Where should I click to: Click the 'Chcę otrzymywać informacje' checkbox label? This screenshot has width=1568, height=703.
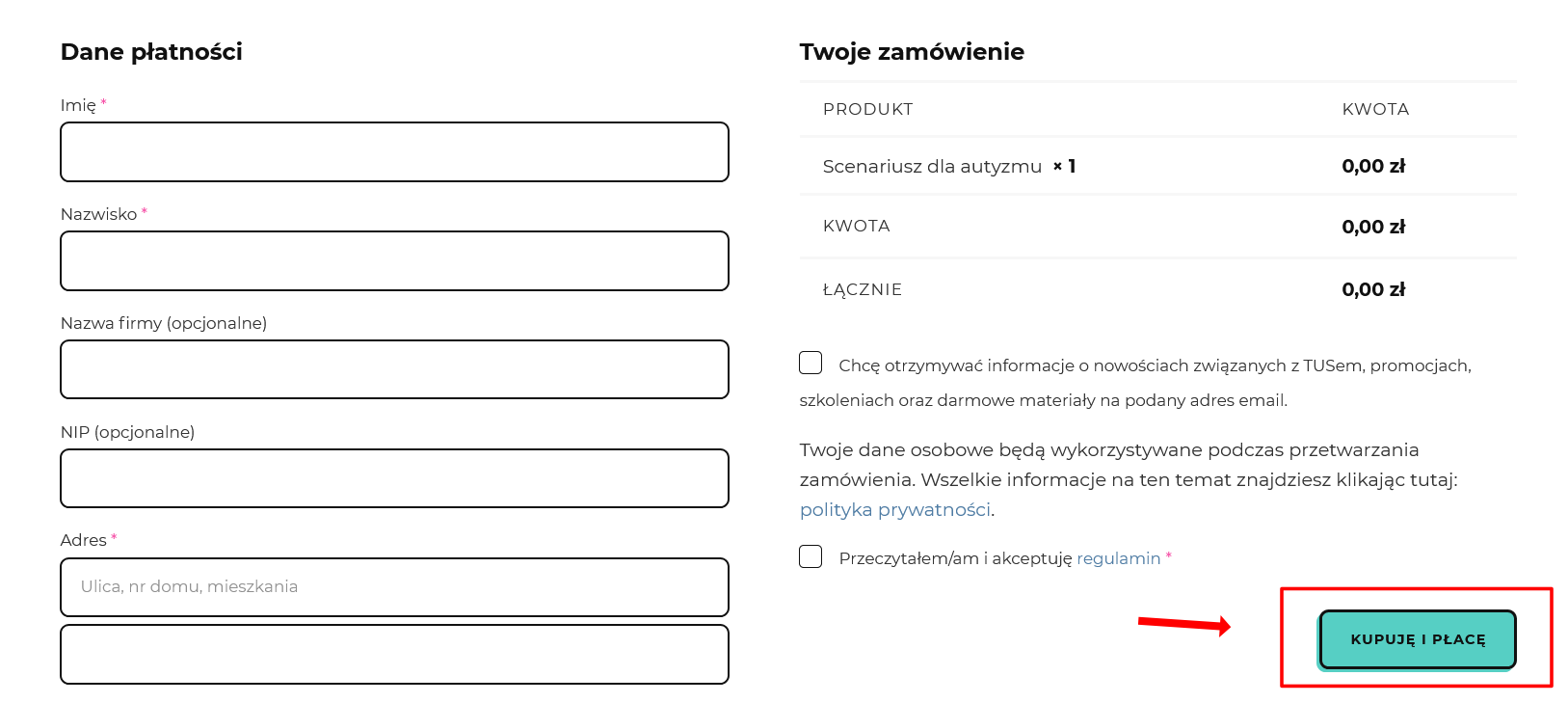(x=1154, y=365)
